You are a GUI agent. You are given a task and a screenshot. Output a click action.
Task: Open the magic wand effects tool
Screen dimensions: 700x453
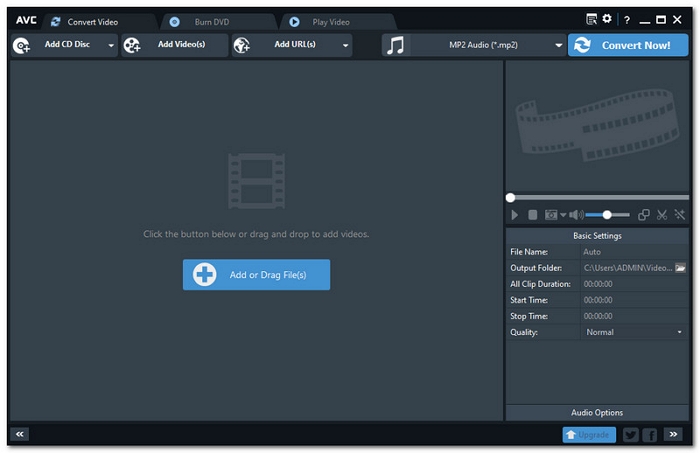pyautogui.click(x=680, y=215)
